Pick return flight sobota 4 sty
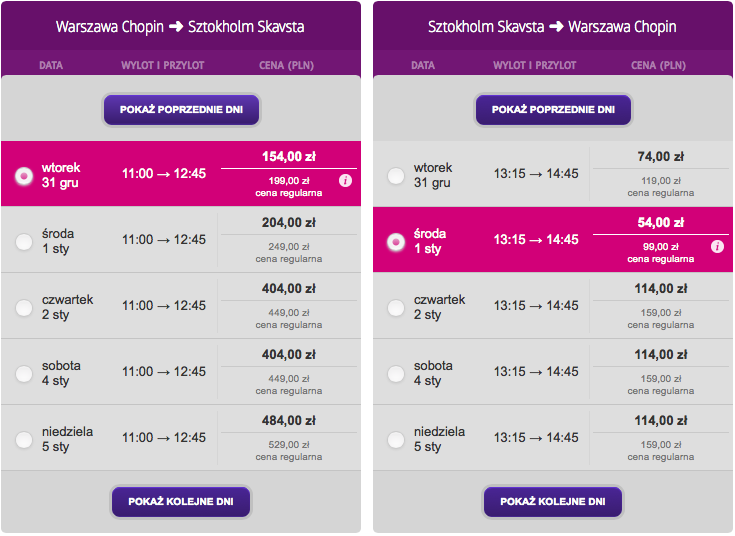 (x=396, y=374)
